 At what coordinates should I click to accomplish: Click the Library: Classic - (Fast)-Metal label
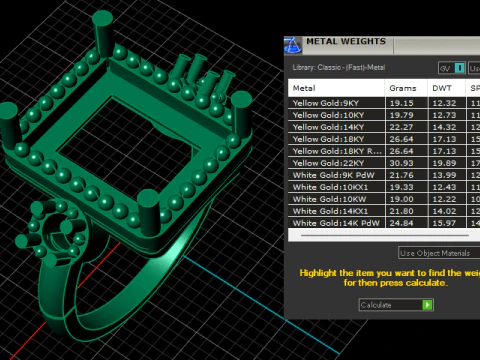coord(339,67)
